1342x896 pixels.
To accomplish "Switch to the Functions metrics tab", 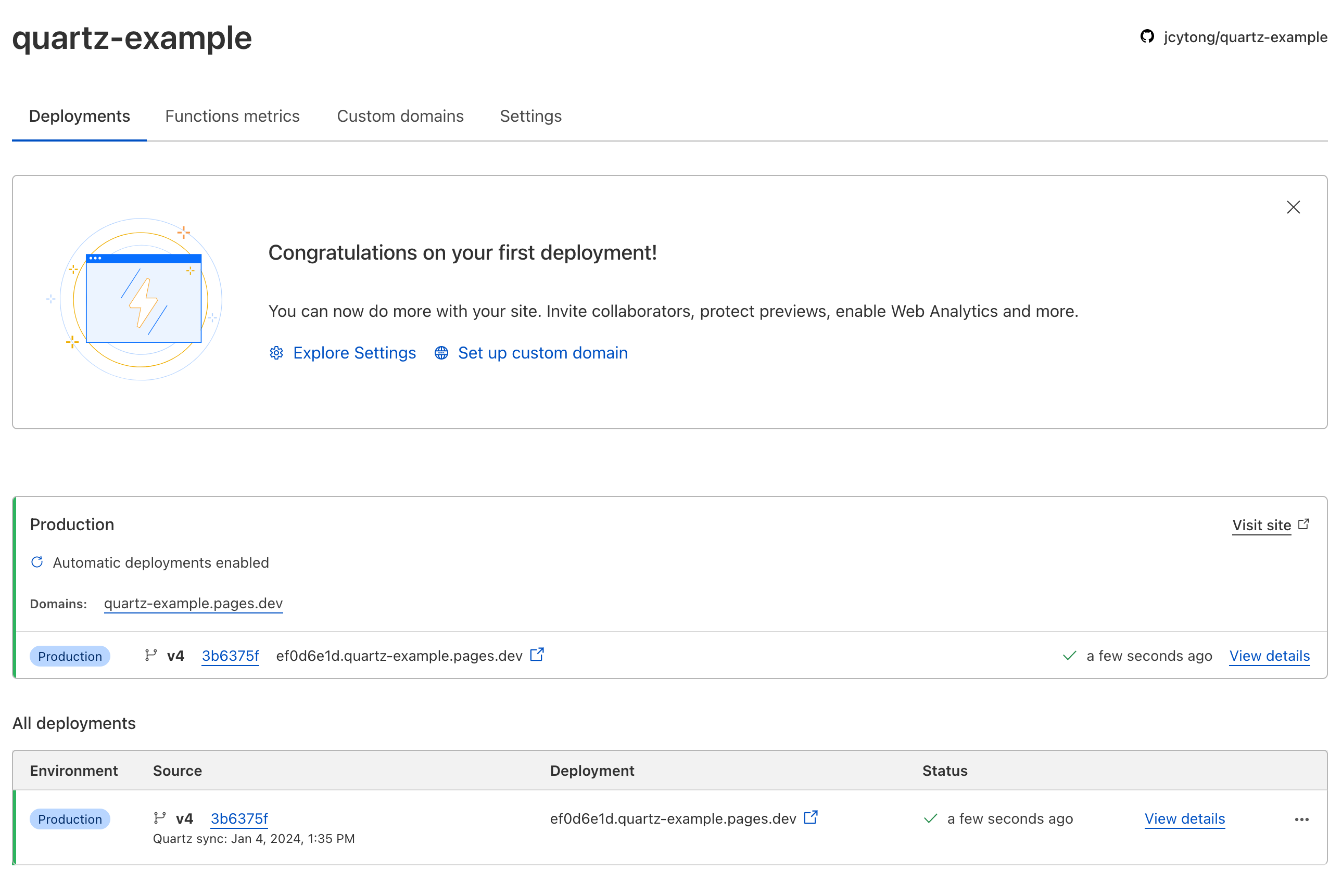I will pos(232,116).
